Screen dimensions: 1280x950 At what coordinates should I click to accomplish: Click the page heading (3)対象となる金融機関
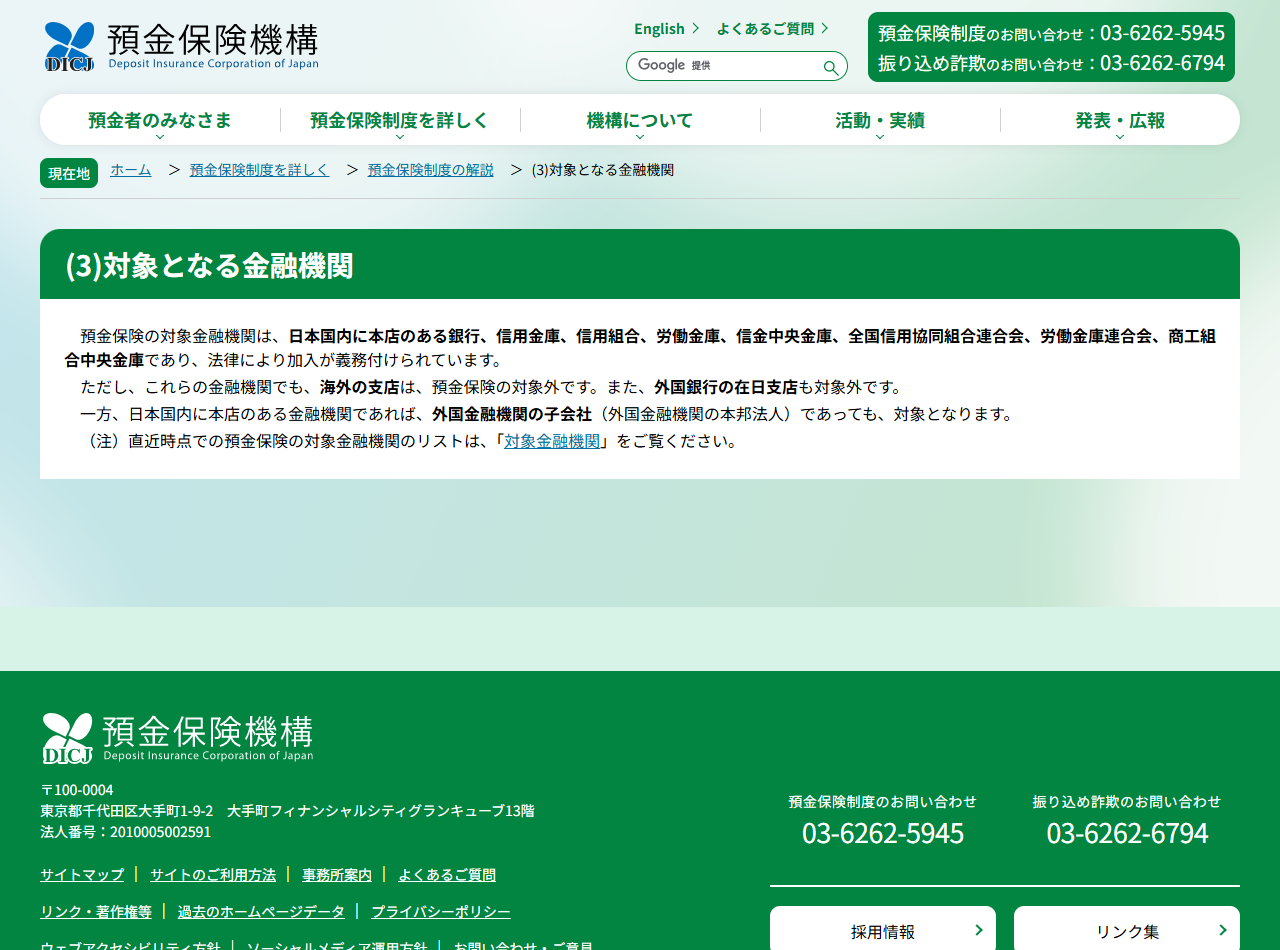coord(209,266)
